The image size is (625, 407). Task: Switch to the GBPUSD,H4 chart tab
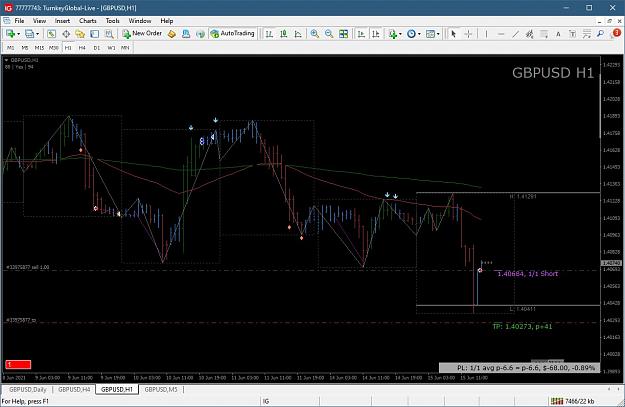[x=74, y=389]
